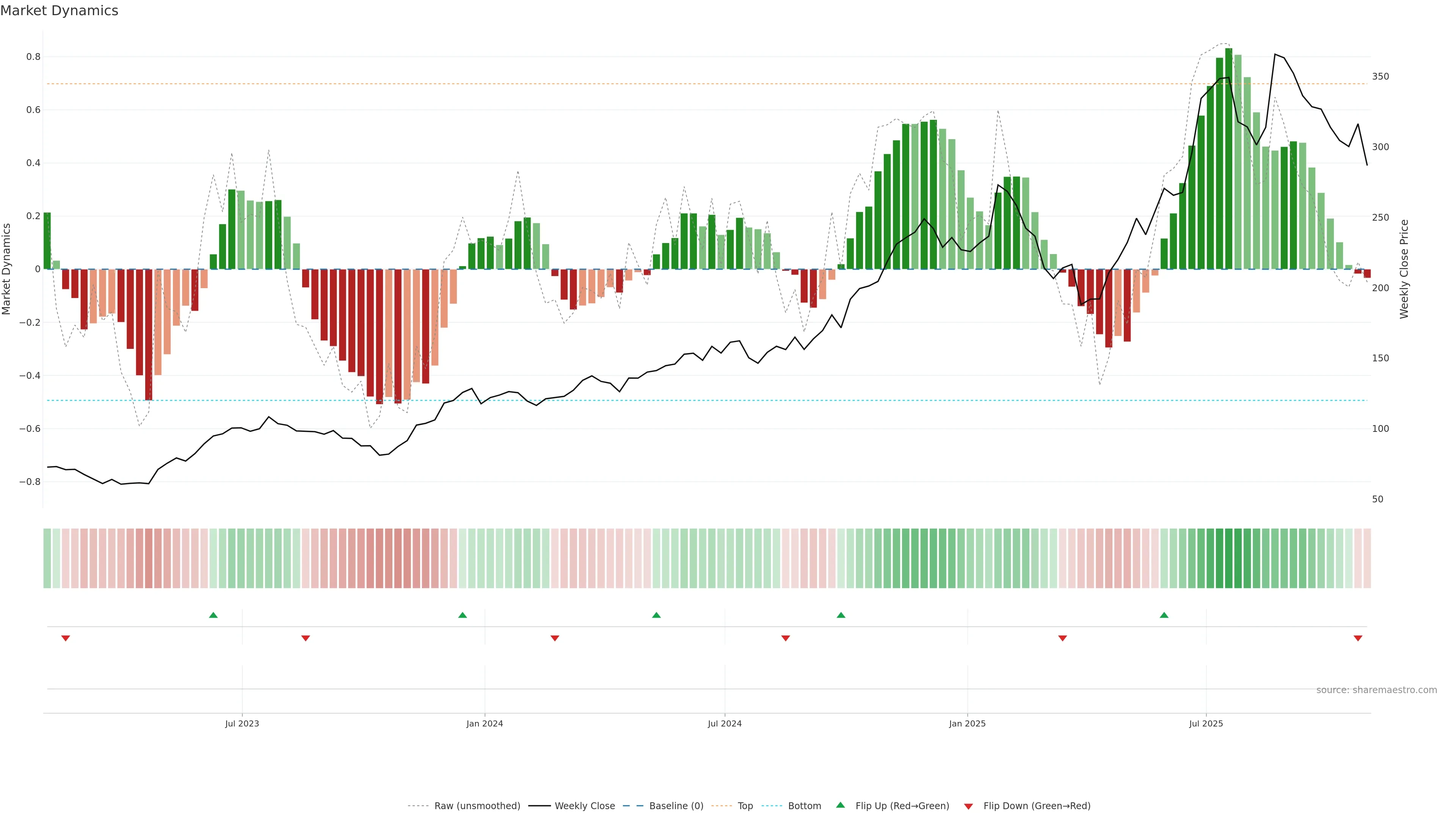Screen dimensions: 1456x819
Task: Click the Jul 2023 x-axis label
Action: pyautogui.click(x=242, y=723)
